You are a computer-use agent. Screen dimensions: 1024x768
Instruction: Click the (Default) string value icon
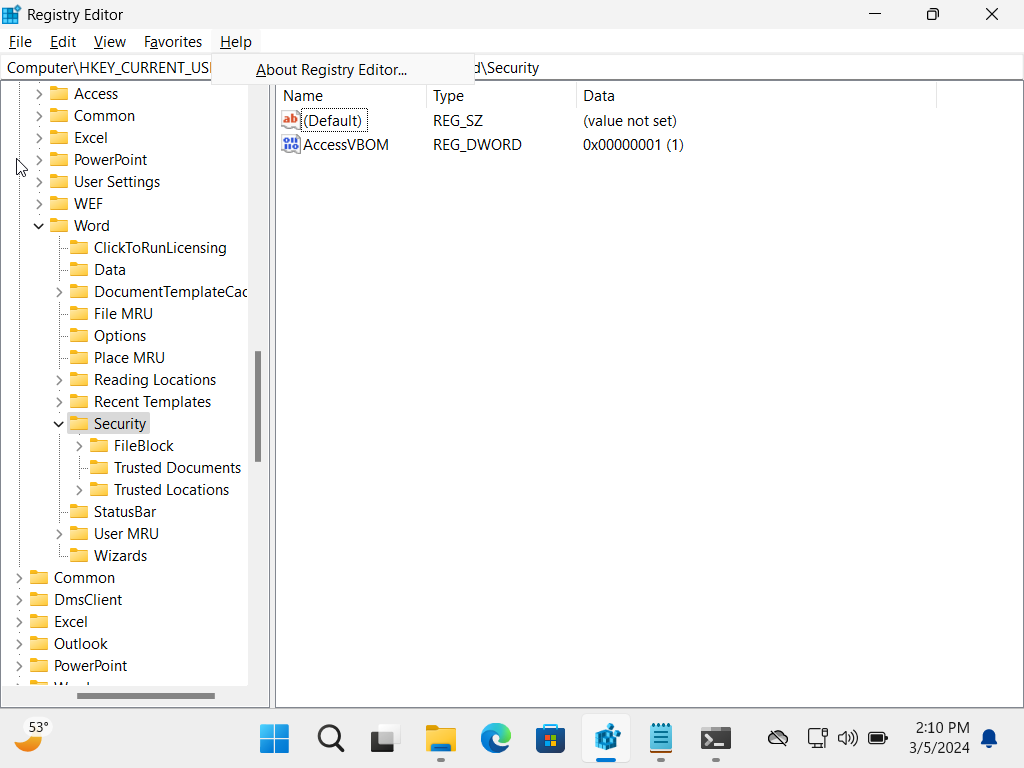coord(291,120)
